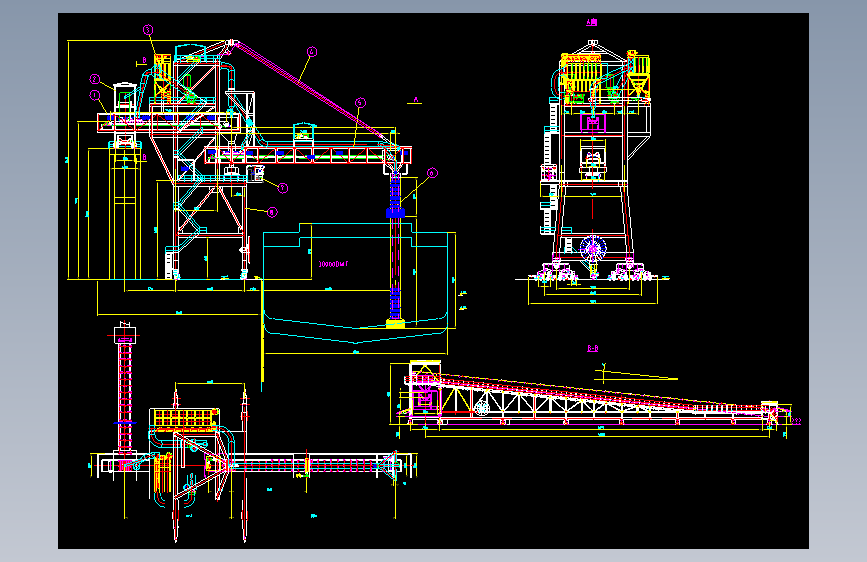Click the underlined yellow "A" view direction marker
The height and width of the screenshot is (562, 867).
416,100
